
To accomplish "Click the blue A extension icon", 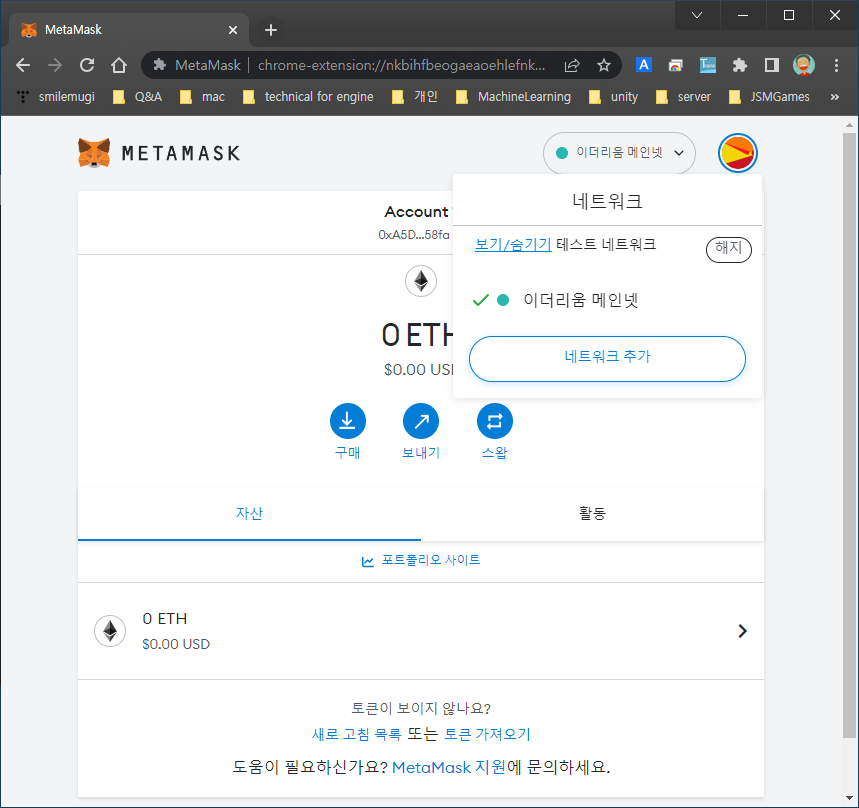I will pyautogui.click(x=644, y=65).
